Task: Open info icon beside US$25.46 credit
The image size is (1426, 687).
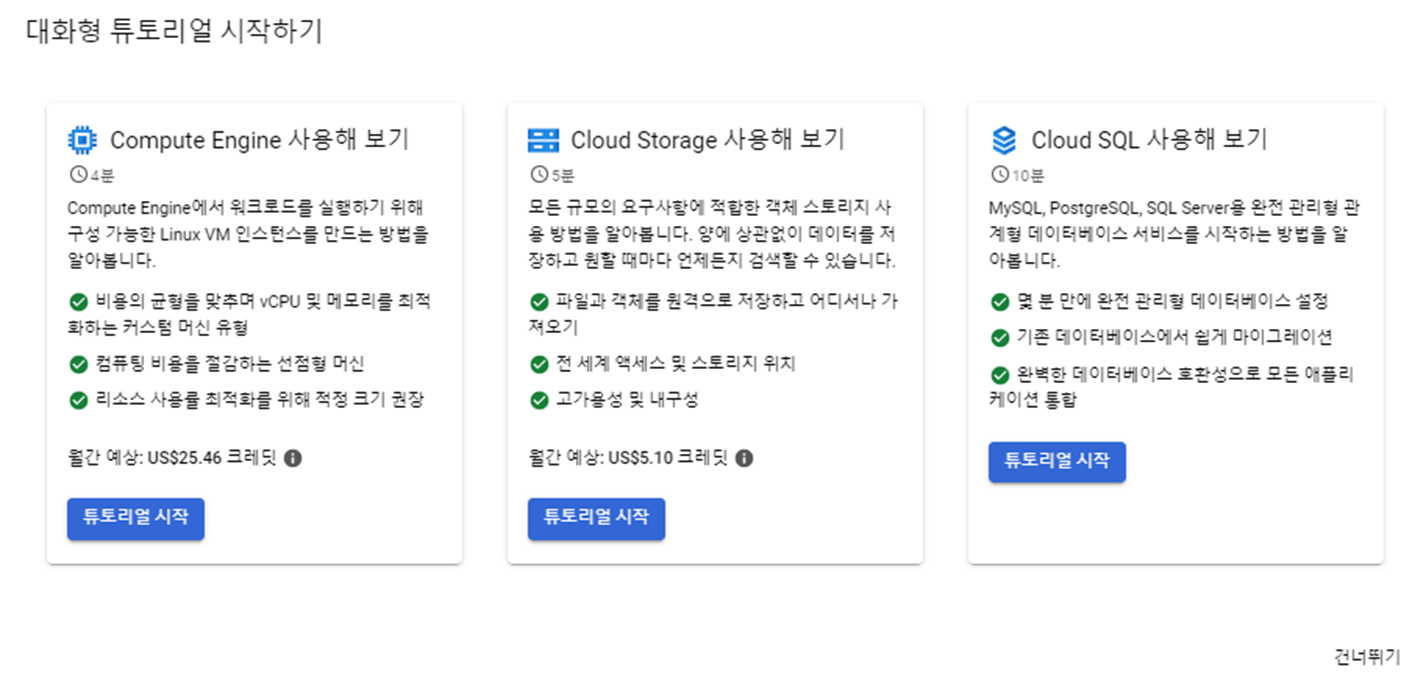Action: (x=292, y=458)
